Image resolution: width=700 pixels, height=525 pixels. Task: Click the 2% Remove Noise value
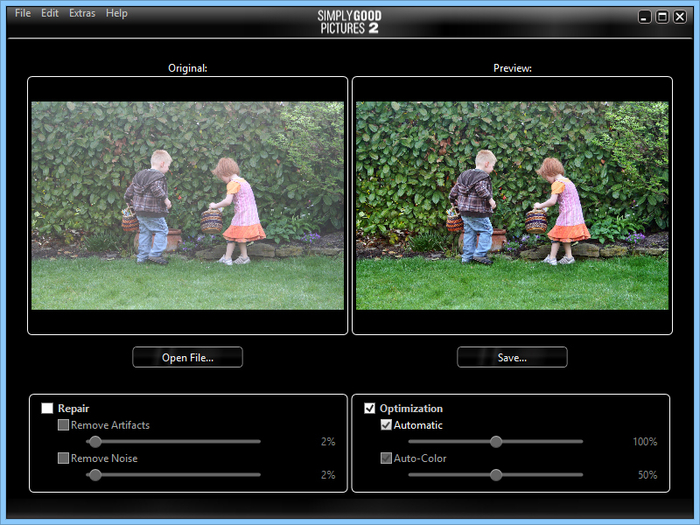328,475
